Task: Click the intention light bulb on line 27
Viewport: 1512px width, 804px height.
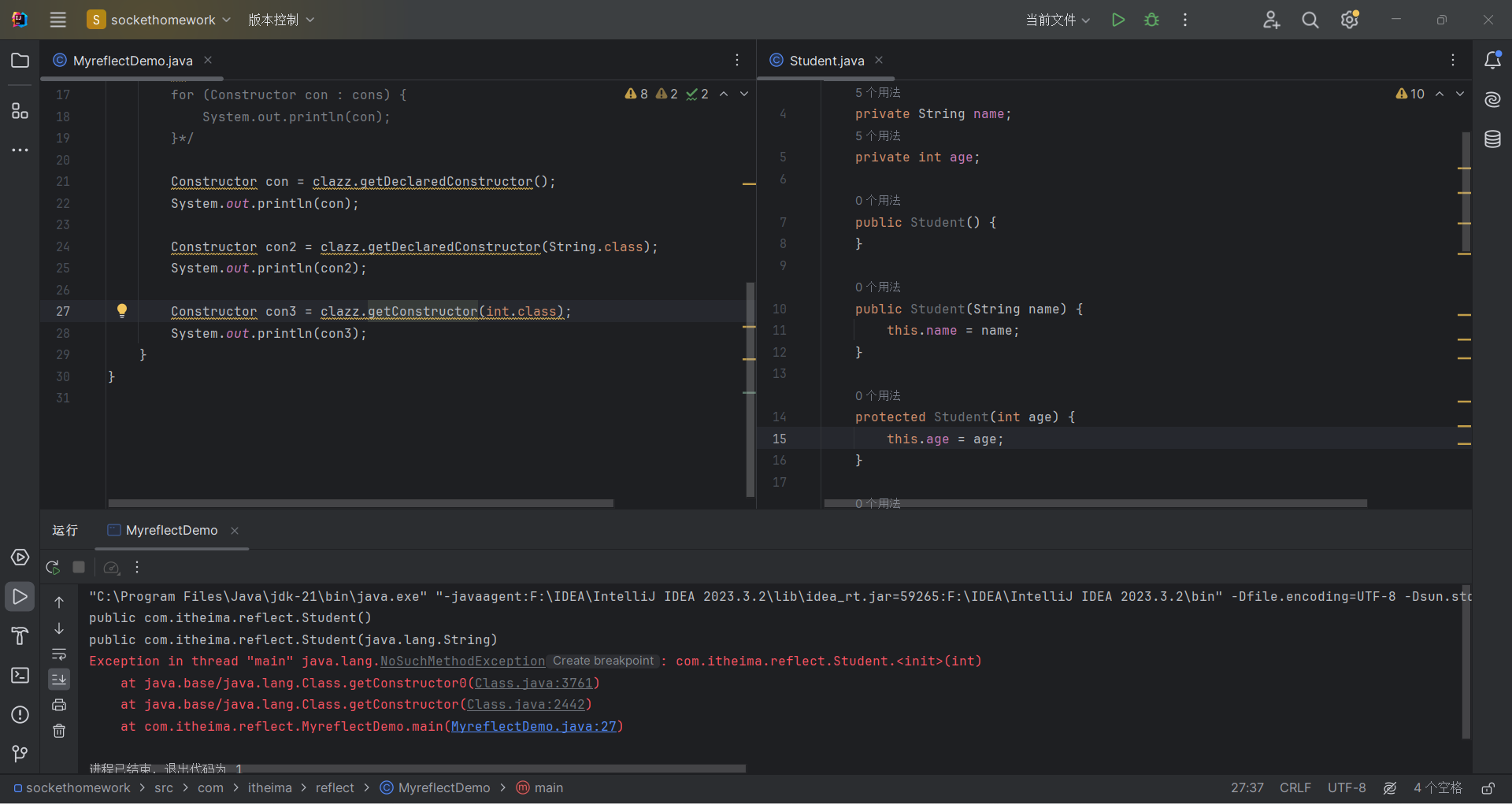Action: coord(122,311)
